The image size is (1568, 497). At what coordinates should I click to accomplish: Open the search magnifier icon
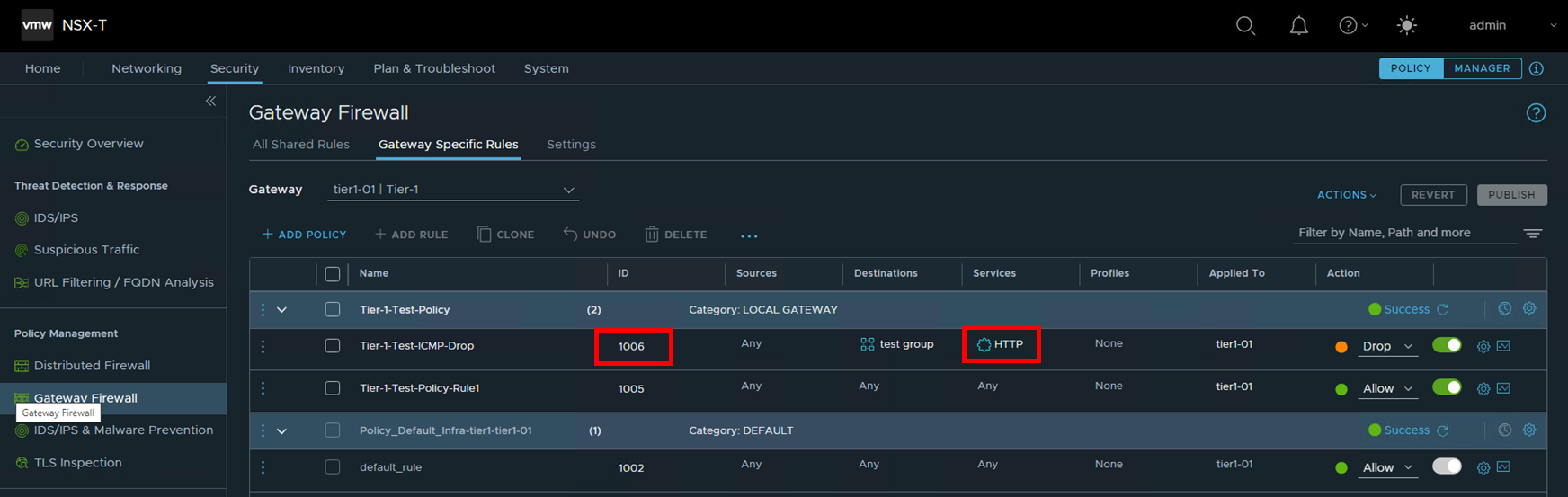1245,25
